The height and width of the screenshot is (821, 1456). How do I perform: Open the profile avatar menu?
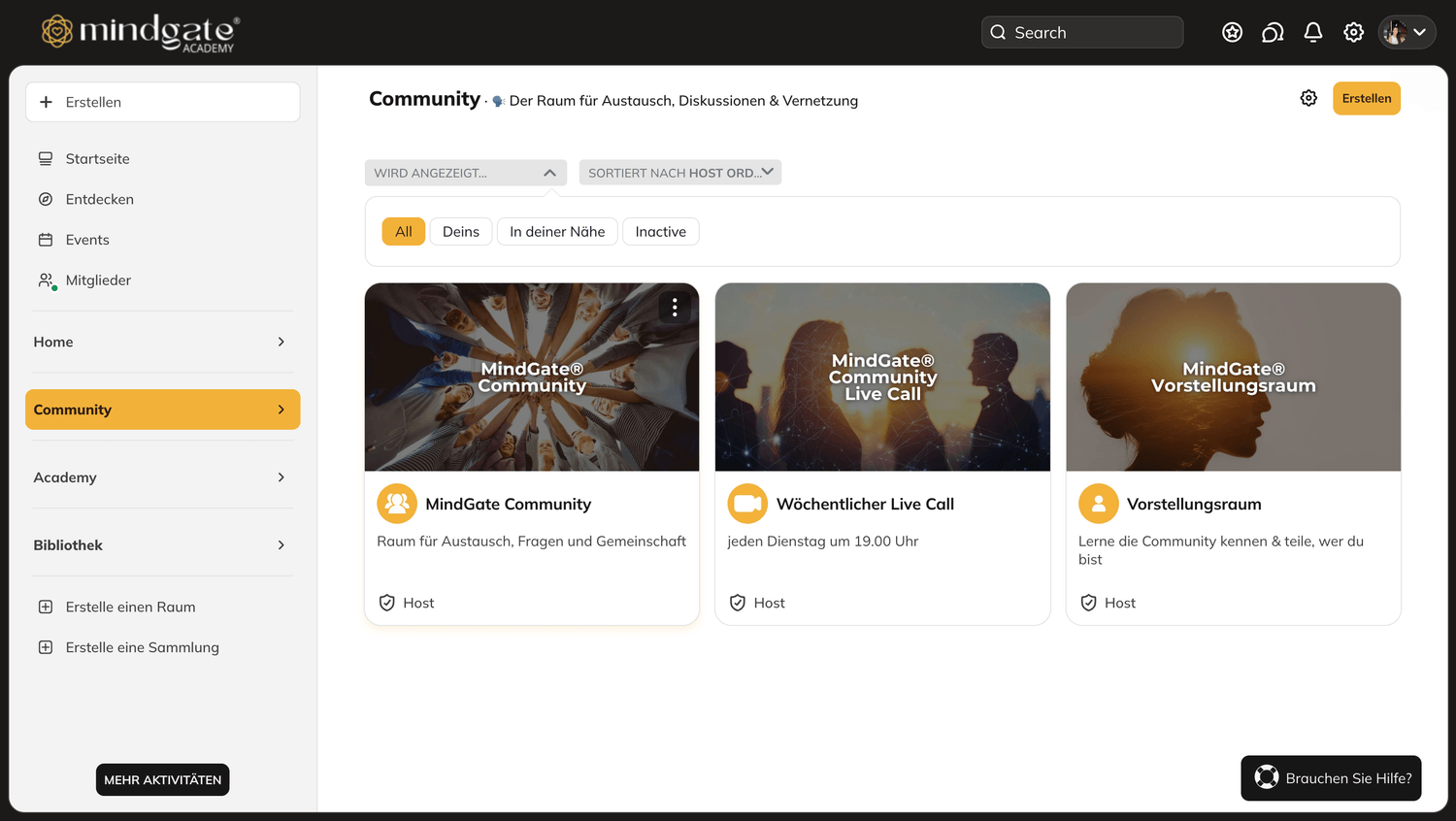[x=1406, y=32]
